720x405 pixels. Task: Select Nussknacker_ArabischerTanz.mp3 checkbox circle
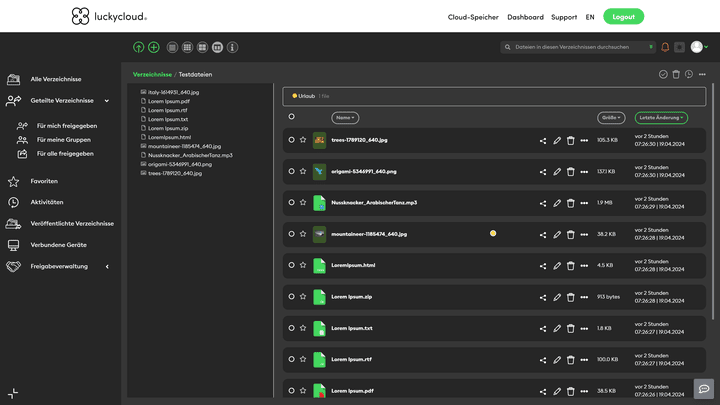click(x=291, y=202)
